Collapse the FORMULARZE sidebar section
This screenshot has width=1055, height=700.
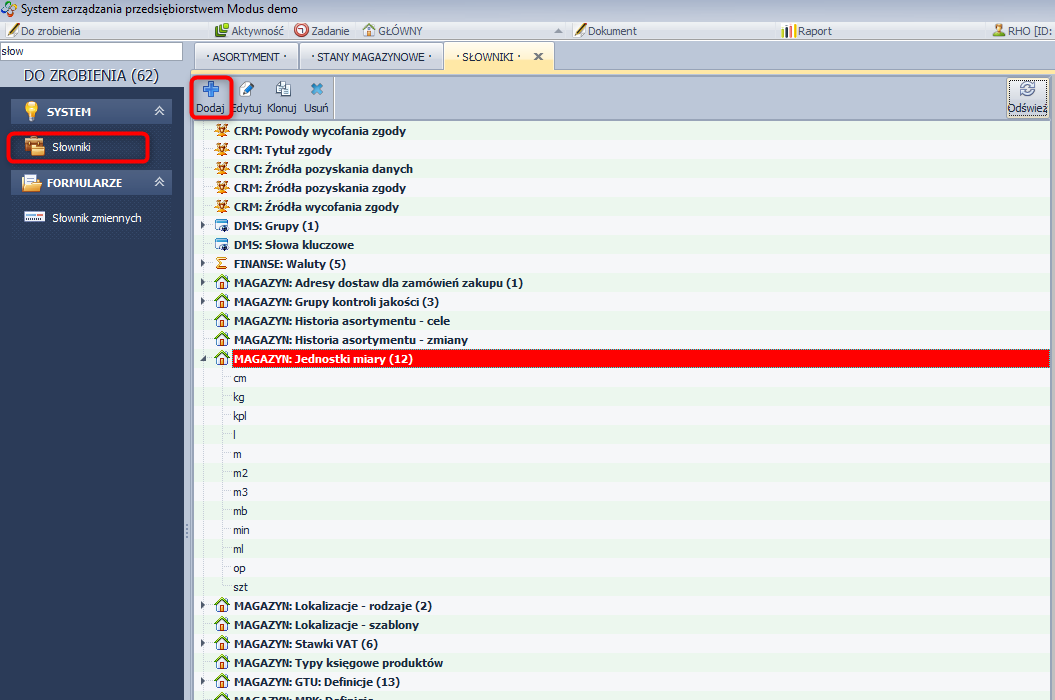[158, 183]
